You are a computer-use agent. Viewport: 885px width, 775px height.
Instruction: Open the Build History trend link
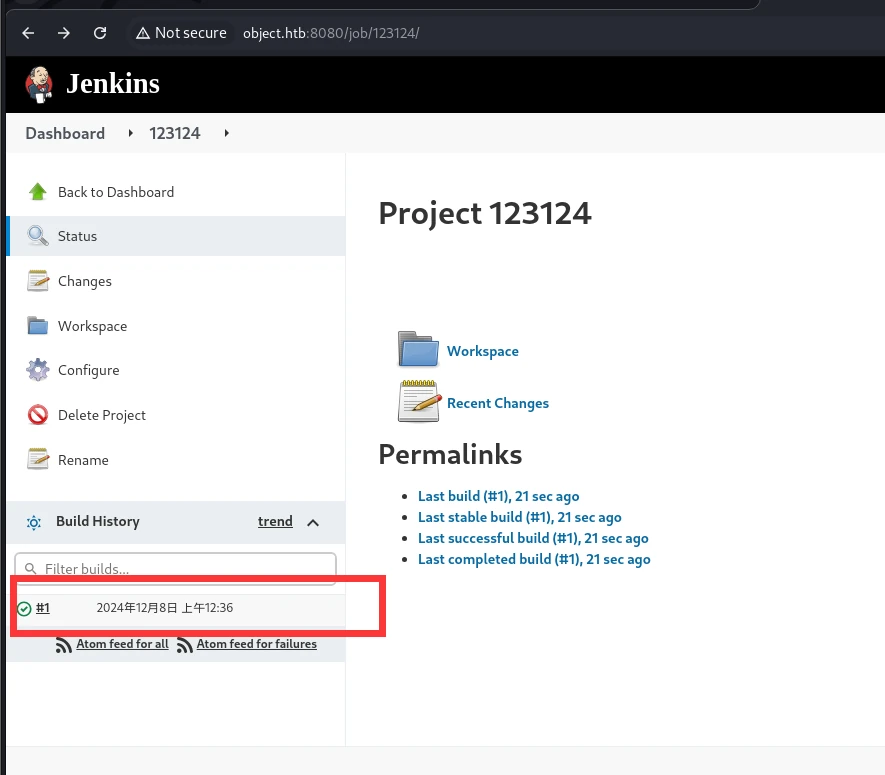[275, 522]
